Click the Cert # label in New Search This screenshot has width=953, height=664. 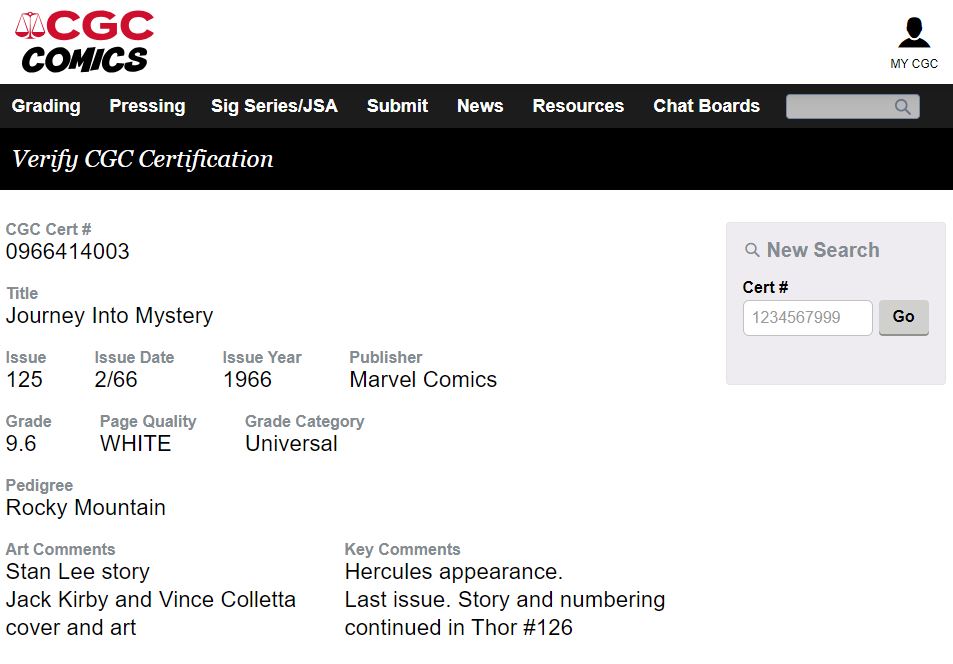[765, 287]
